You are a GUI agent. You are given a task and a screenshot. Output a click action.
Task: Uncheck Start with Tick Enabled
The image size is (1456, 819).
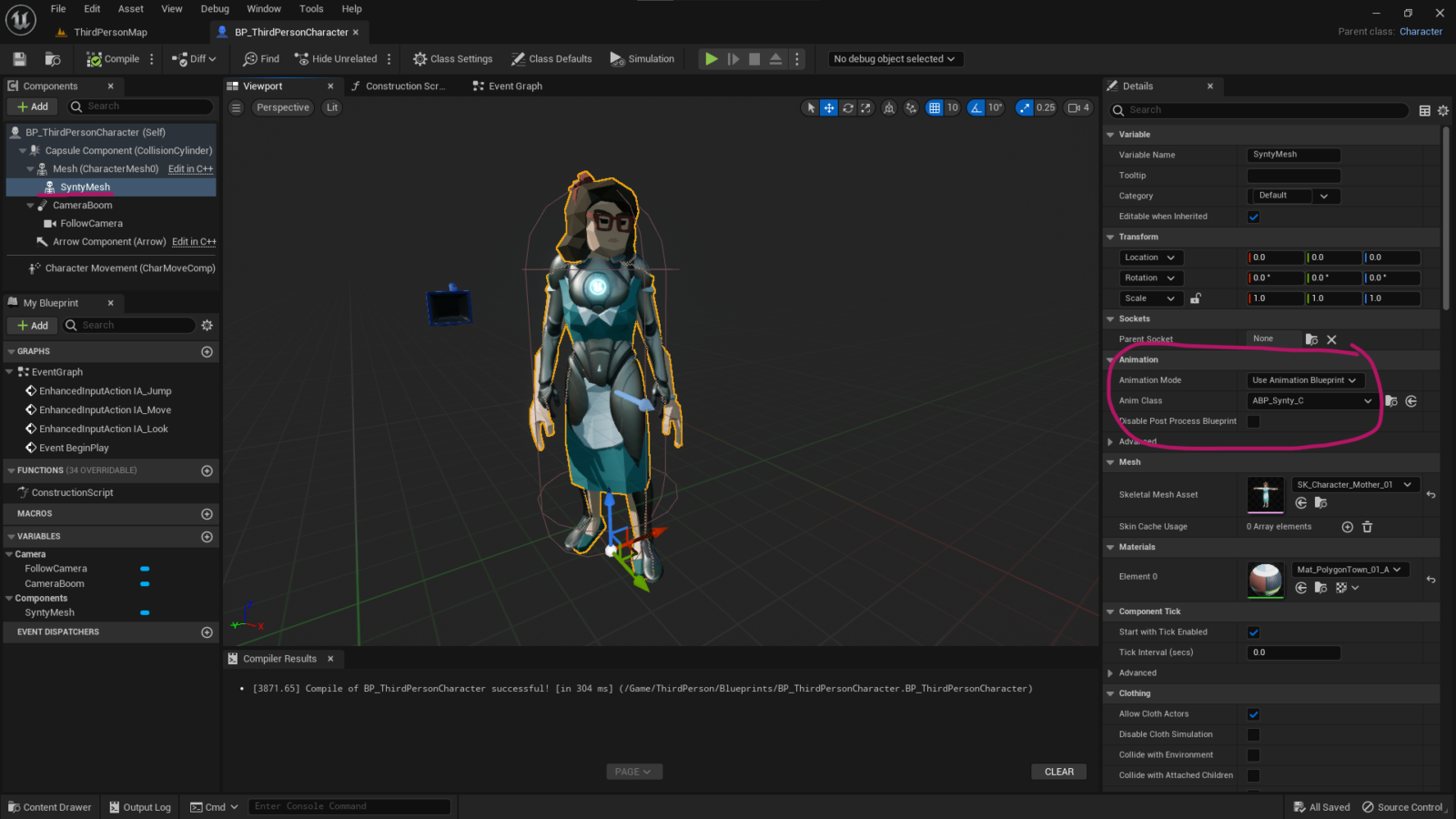1253,632
